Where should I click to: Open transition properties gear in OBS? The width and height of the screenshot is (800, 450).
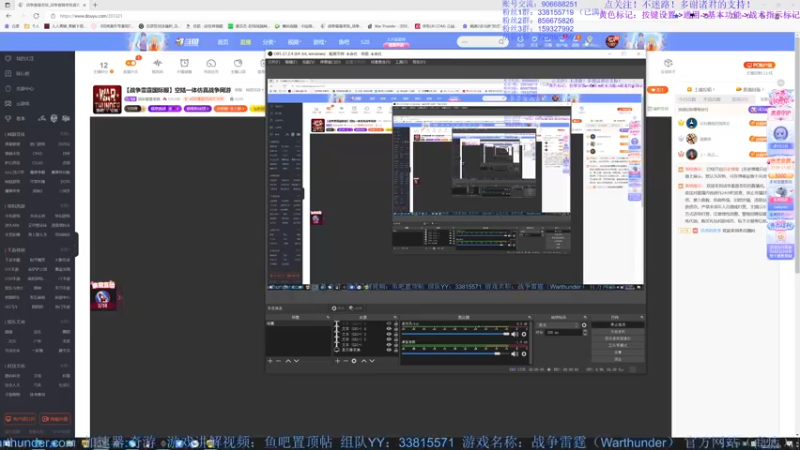click(x=584, y=325)
